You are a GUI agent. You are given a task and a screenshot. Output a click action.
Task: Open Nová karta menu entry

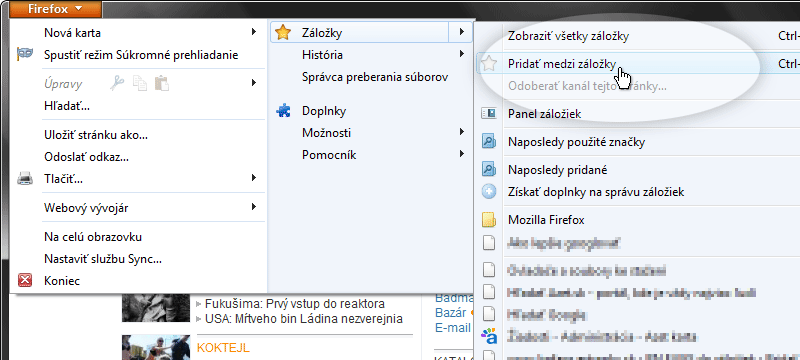(x=72, y=33)
